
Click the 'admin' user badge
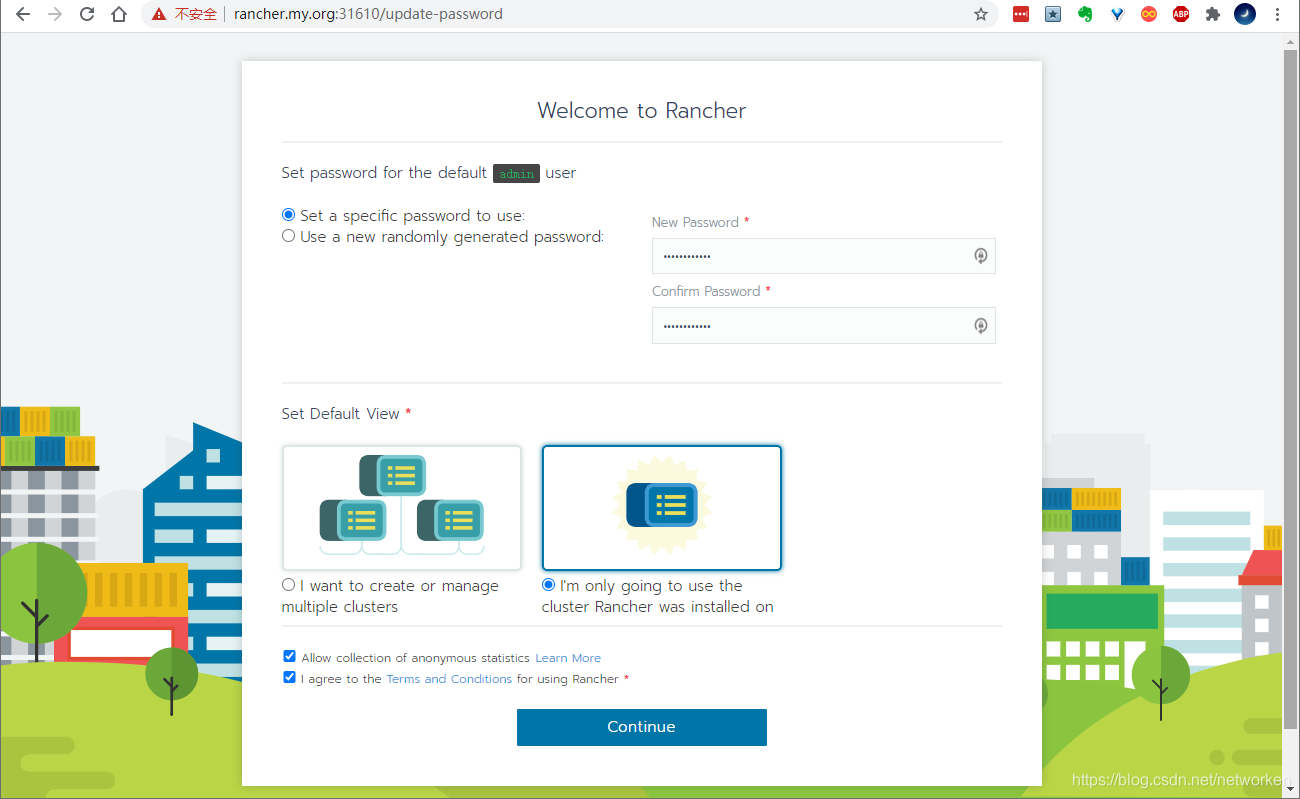click(516, 173)
